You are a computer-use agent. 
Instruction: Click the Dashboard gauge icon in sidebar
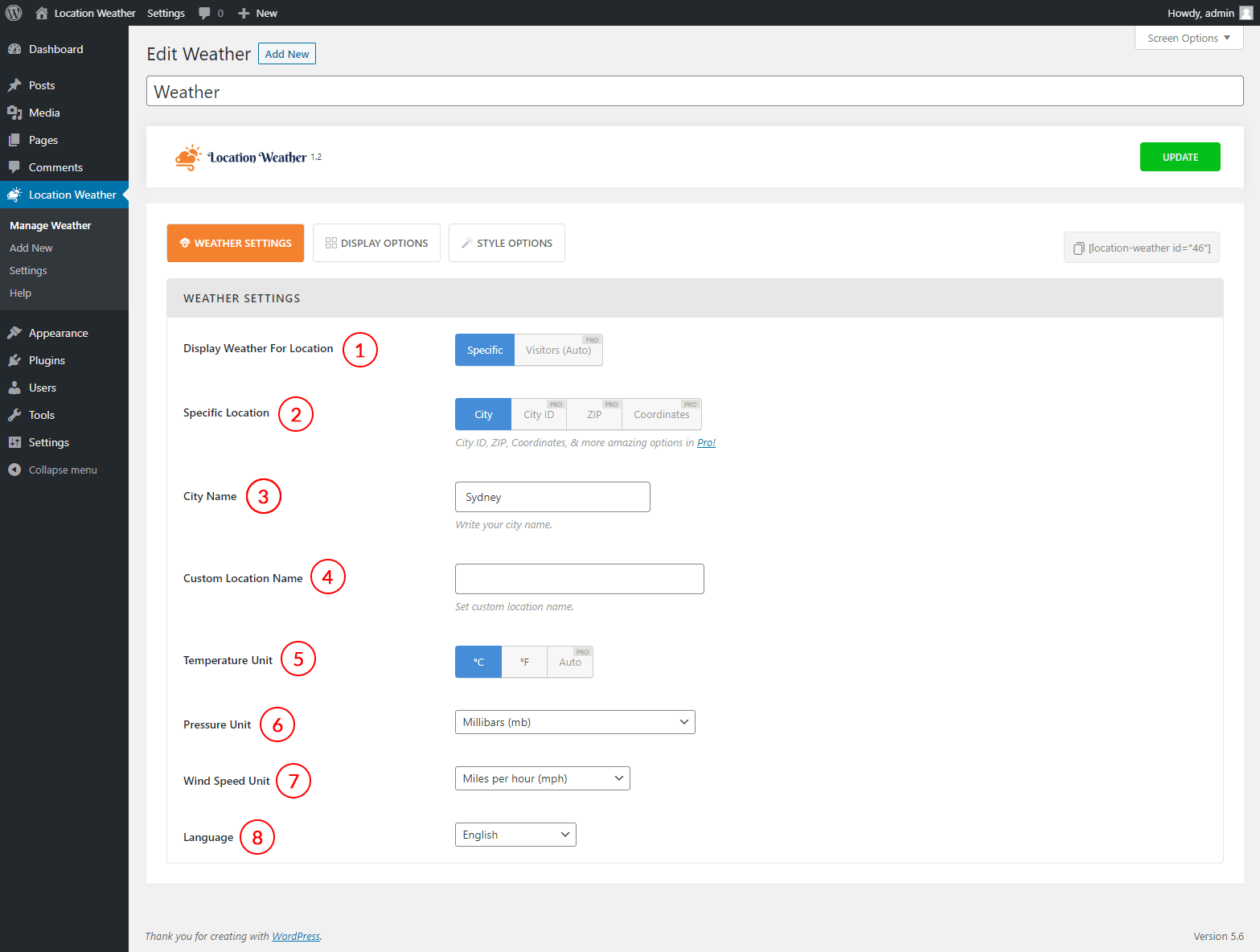tap(14, 49)
